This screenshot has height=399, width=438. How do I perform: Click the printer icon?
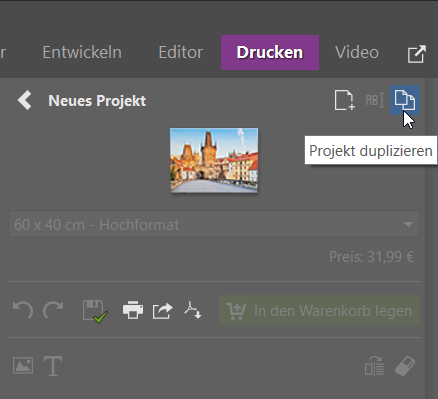click(133, 310)
